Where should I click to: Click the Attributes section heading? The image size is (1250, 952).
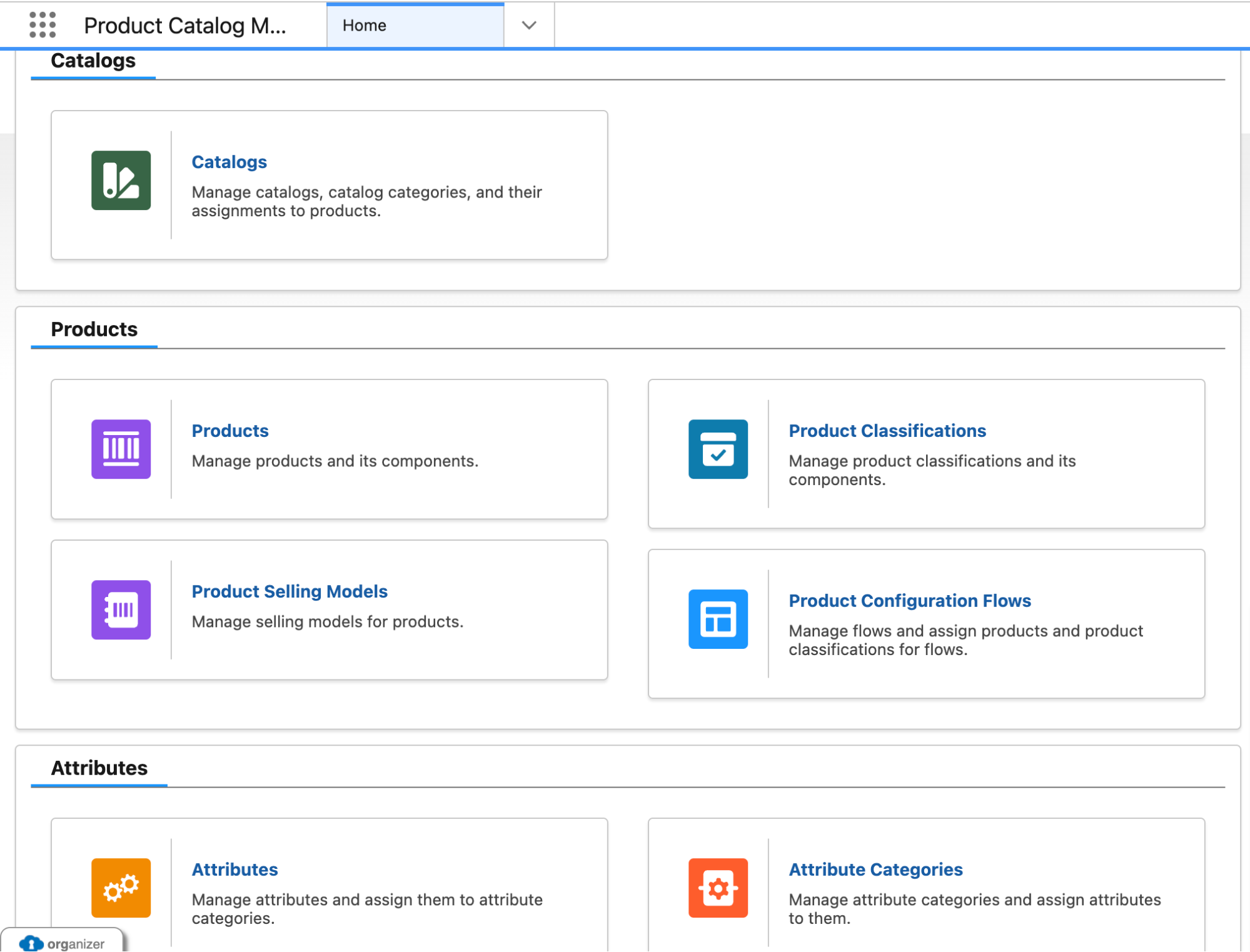[x=99, y=768]
